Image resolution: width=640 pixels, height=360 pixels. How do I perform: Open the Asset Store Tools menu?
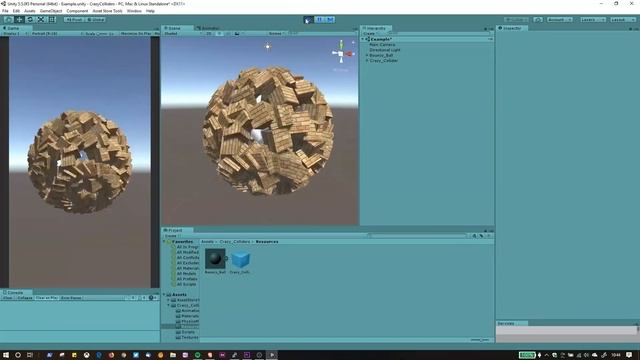(107, 11)
